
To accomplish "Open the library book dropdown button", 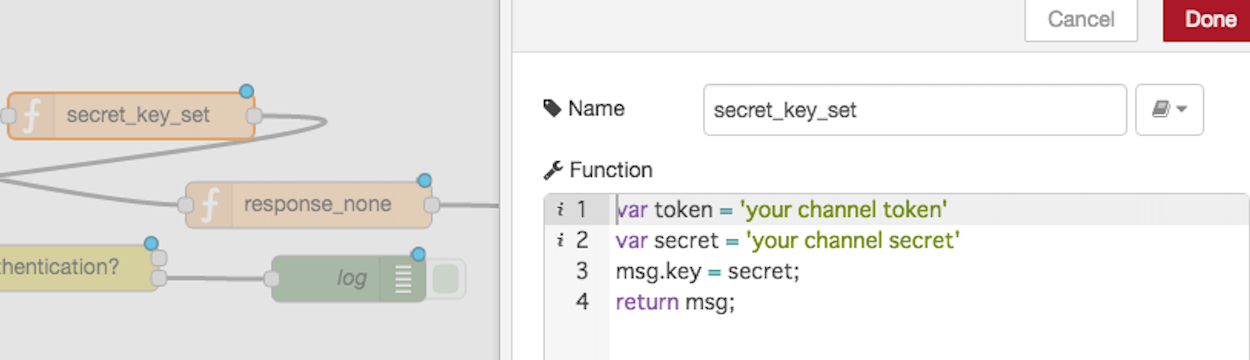I will pos(1169,110).
